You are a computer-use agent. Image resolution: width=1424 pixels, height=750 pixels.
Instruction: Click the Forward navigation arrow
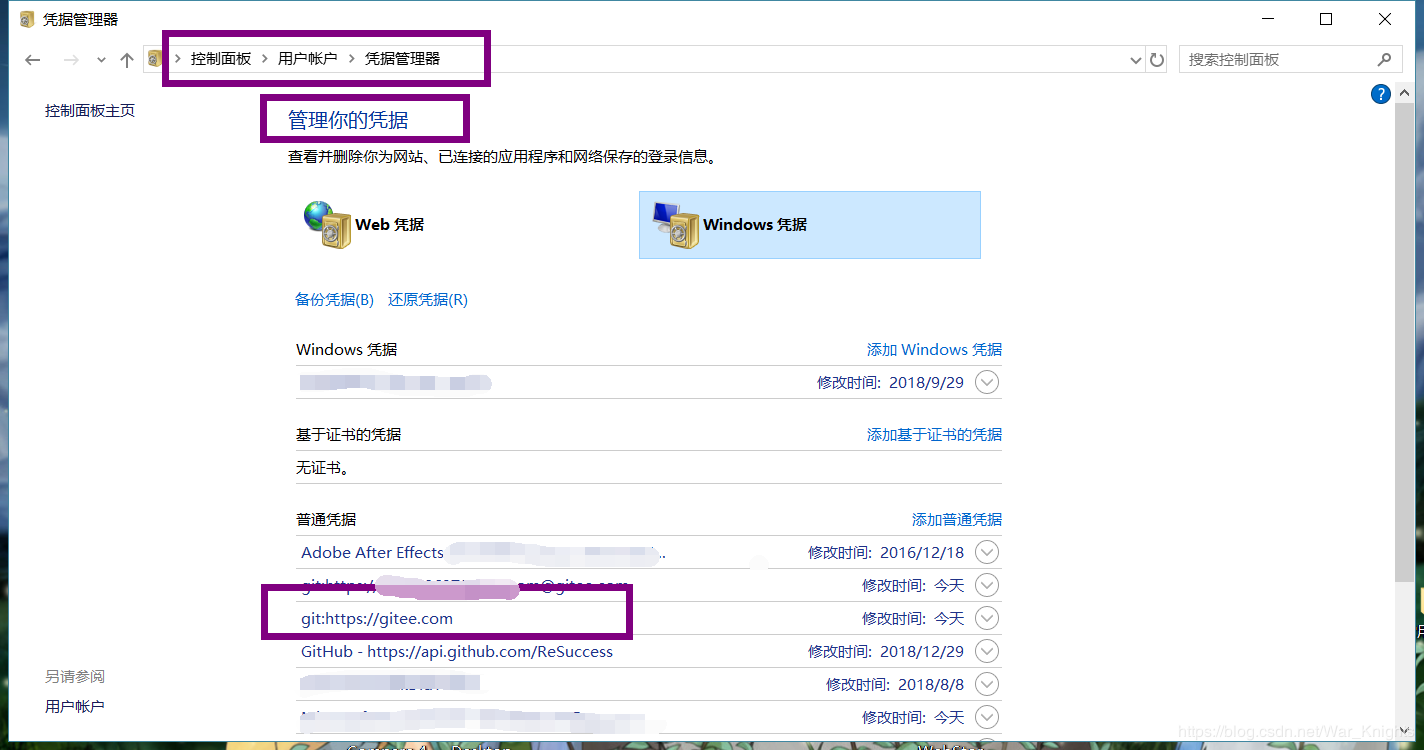(71, 60)
